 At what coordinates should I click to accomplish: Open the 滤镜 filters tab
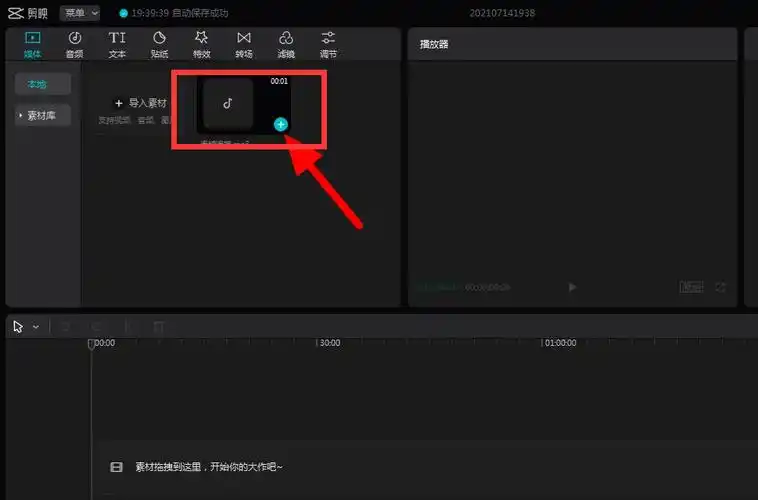click(286, 44)
